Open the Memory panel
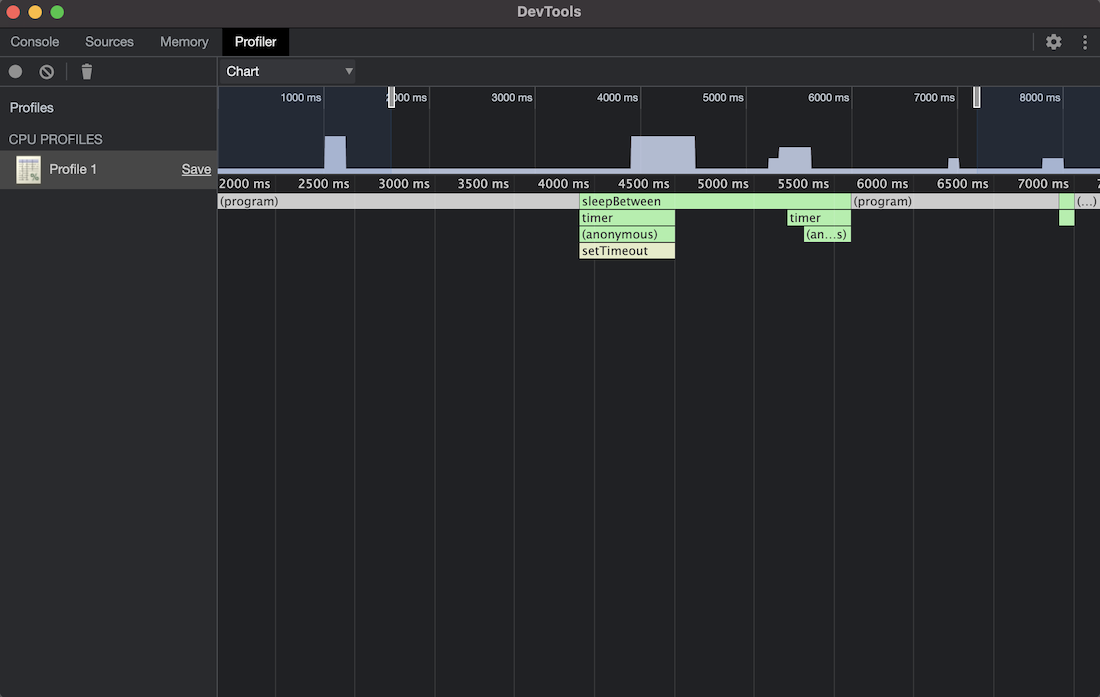The width and height of the screenshot is (1100, 697). tap(184, 41)
